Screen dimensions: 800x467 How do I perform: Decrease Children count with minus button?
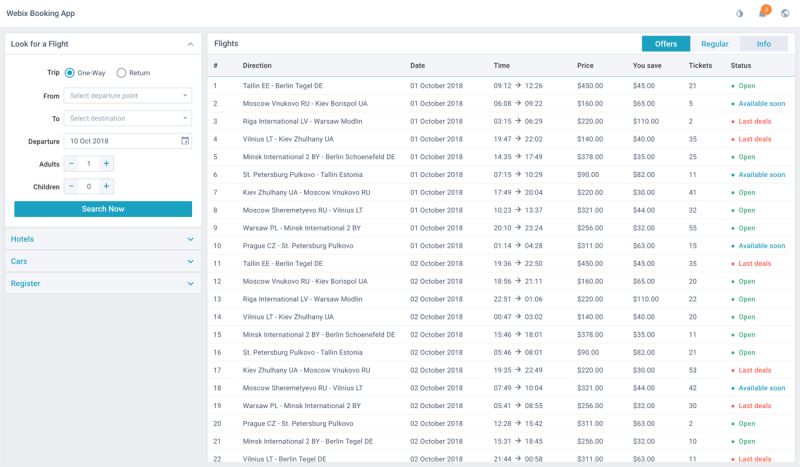point(71,186)
